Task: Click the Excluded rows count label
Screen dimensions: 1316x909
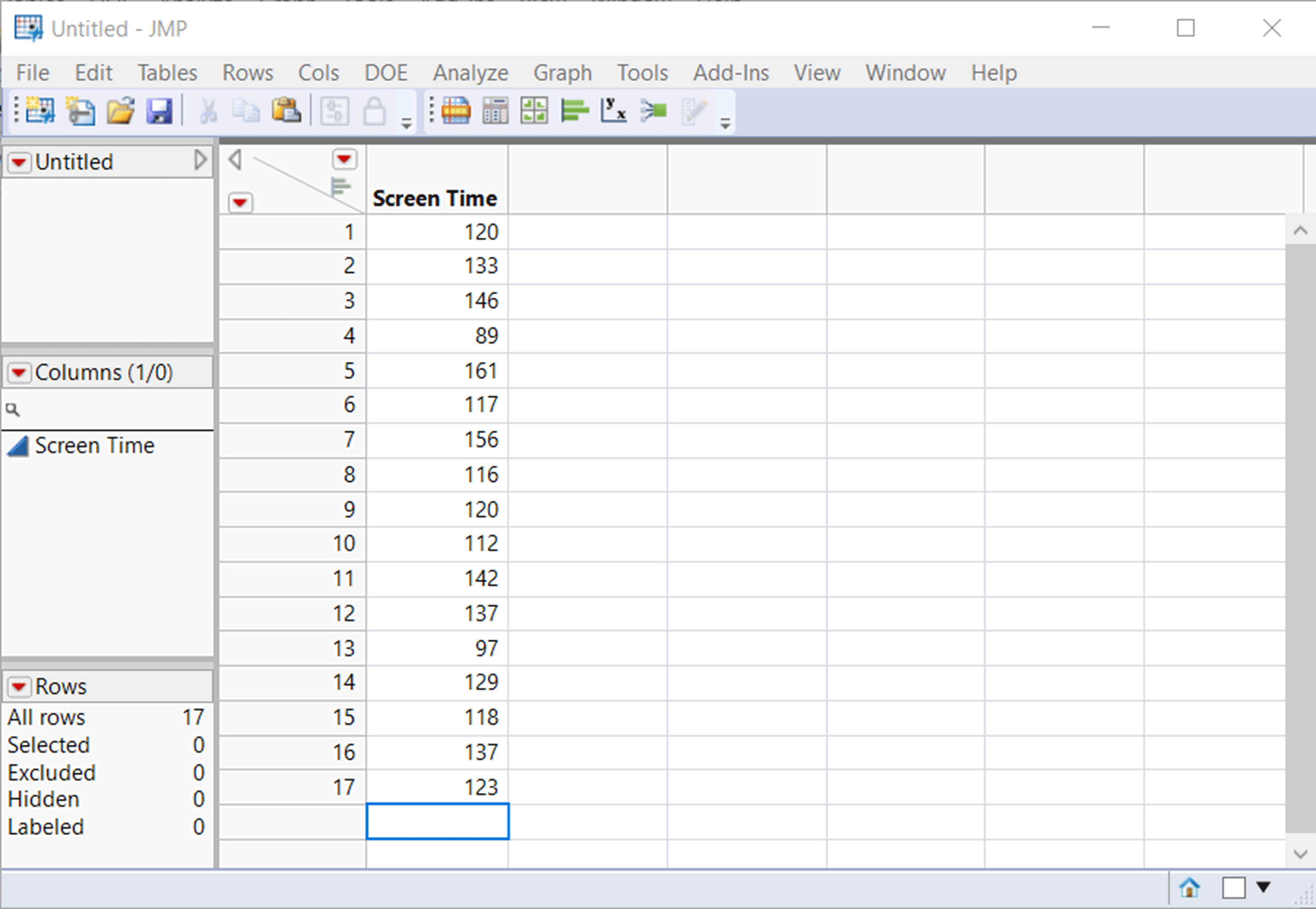Action: (x=52, y=773)
